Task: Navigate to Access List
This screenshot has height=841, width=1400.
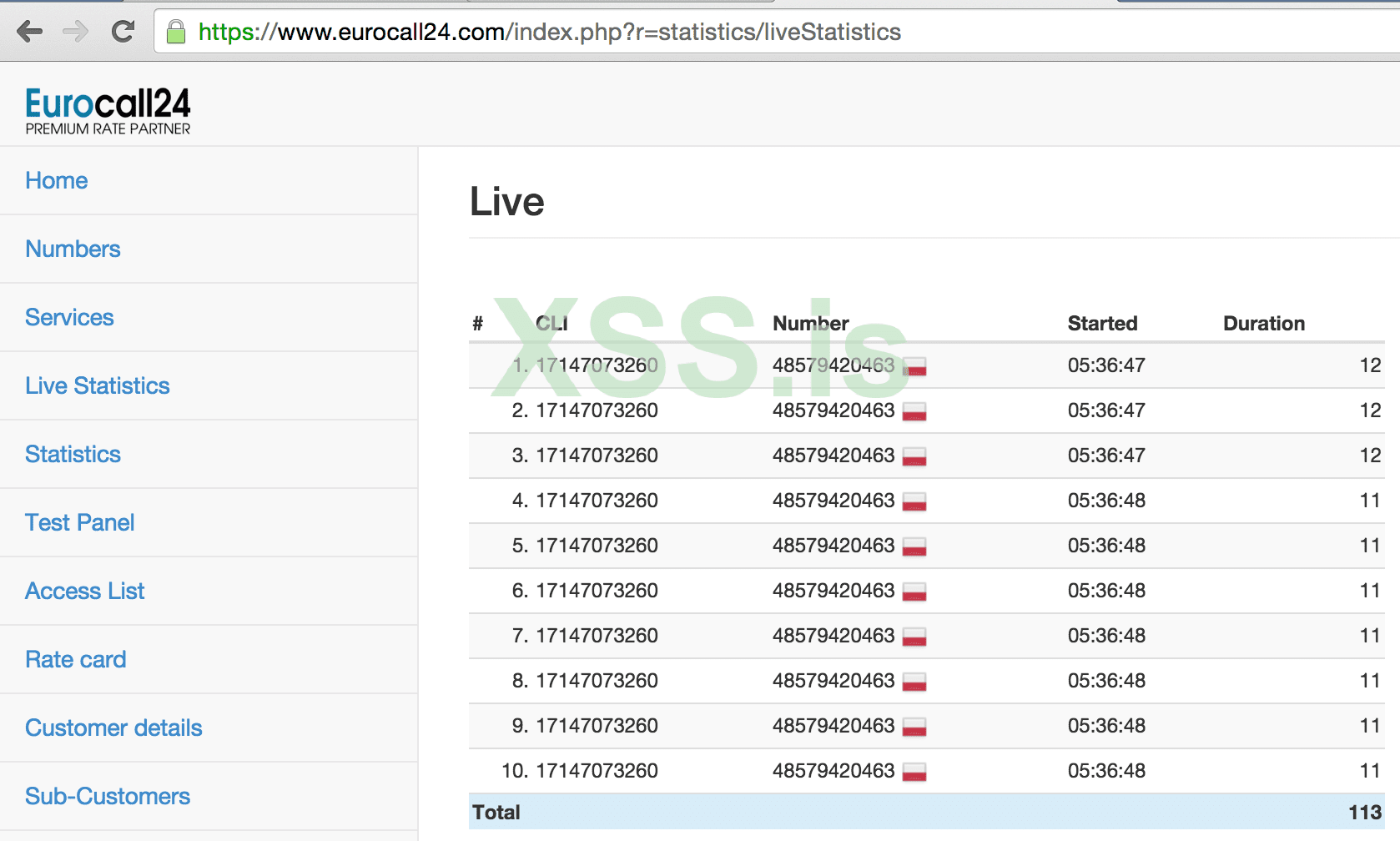Action: pos(84,591)
